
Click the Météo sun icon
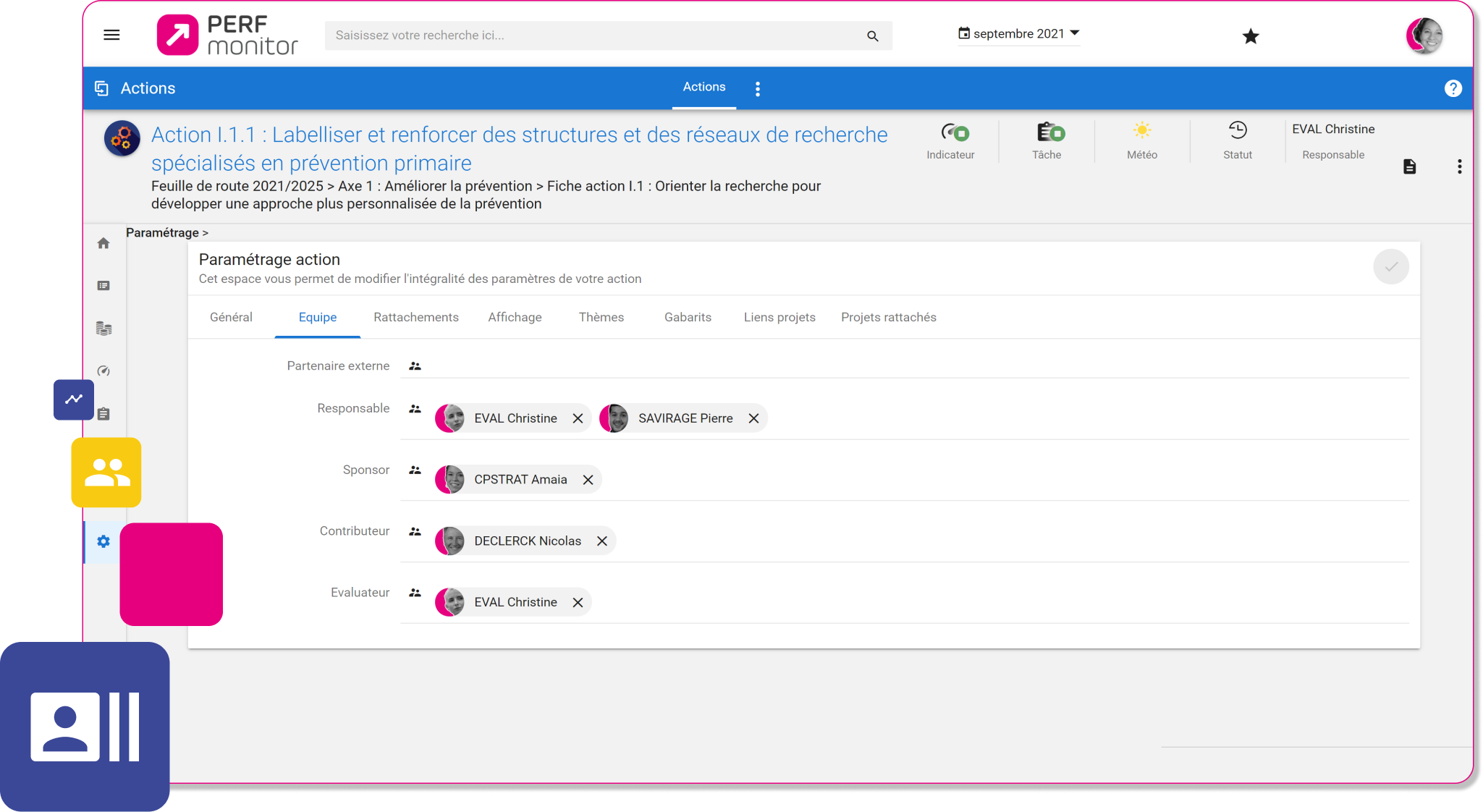(x=1141, y=130)
